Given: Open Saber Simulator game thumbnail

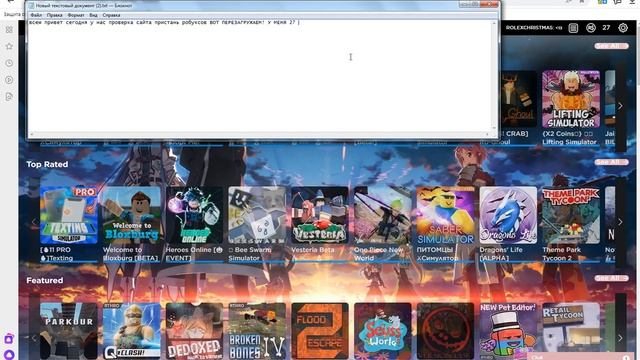Looking at the screenshot, I should (445, 215).
